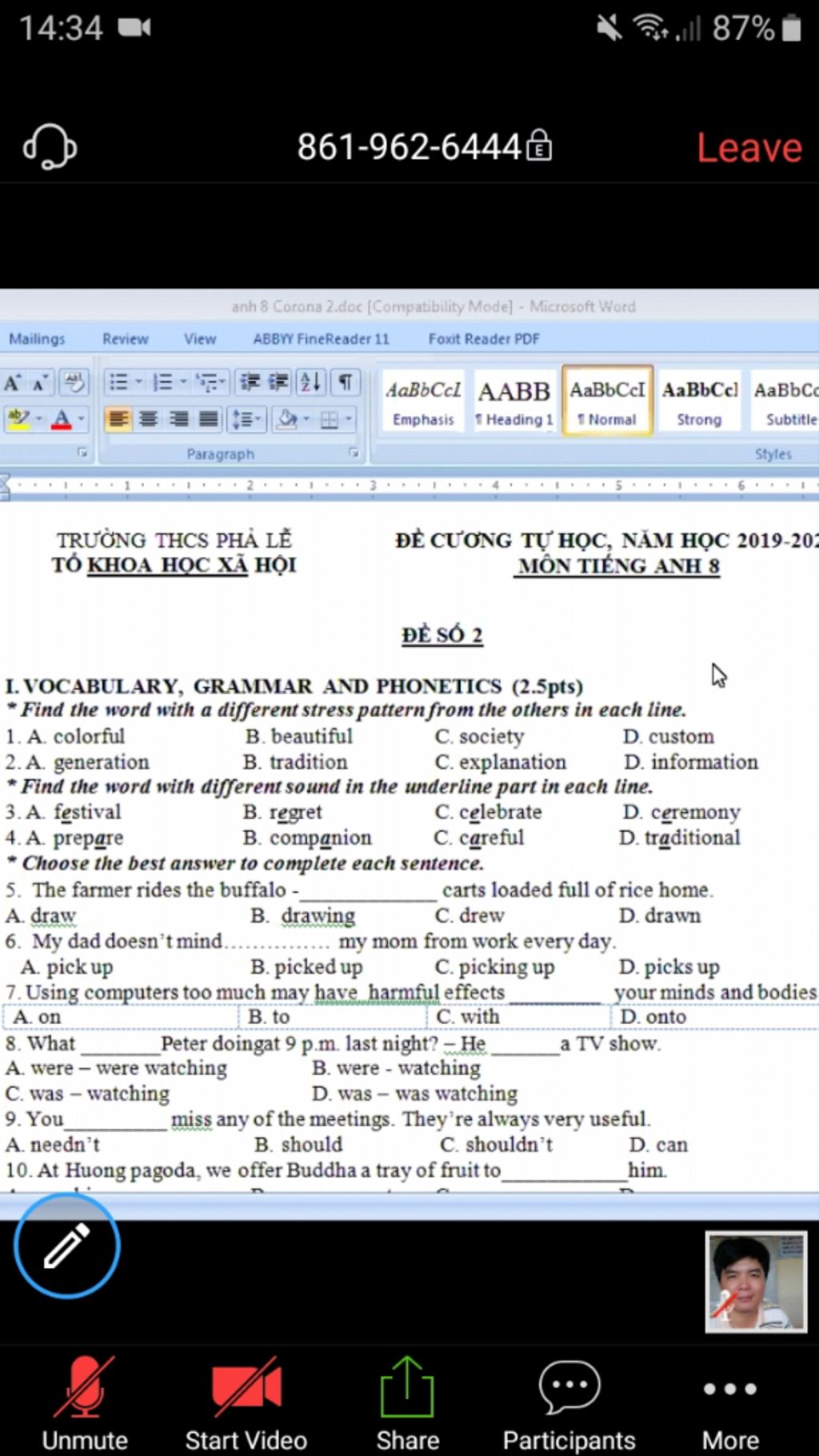This screenshot has width=819, height=1456.
Task: Toggle Justify alignment
Action: pyautogui.click(x=209, y=418)
